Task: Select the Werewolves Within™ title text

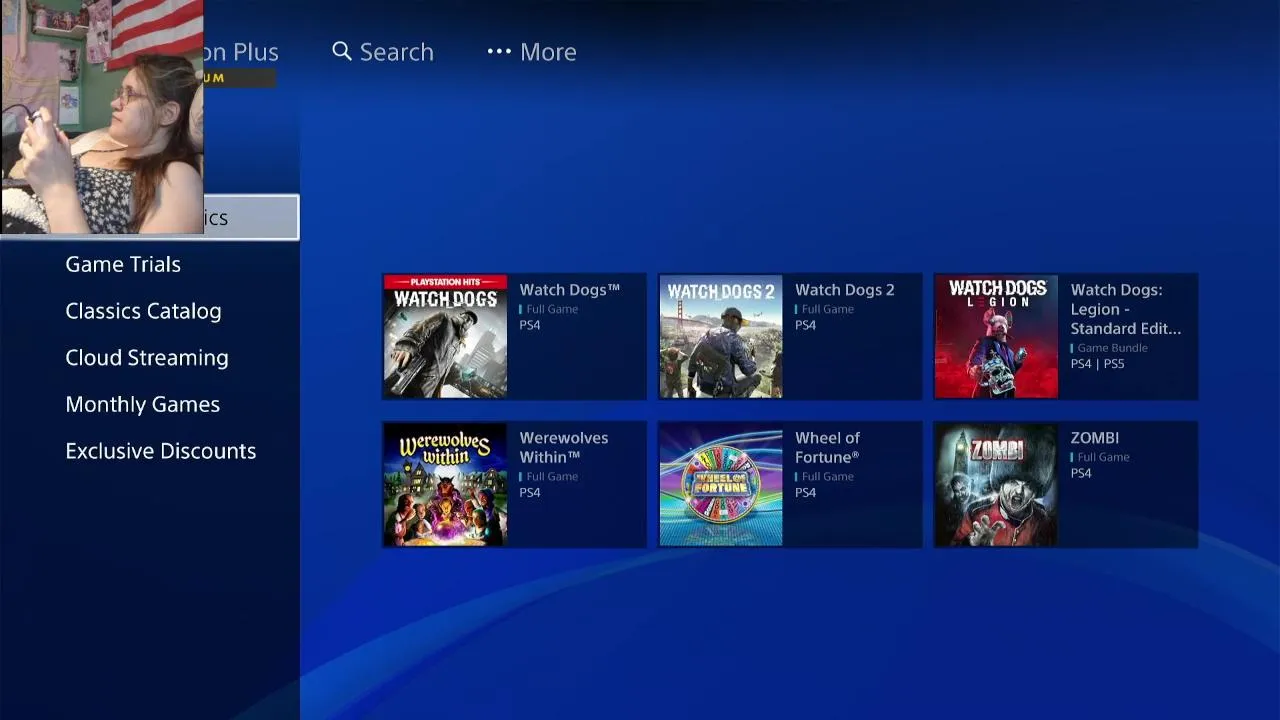Action: (564, 447)
